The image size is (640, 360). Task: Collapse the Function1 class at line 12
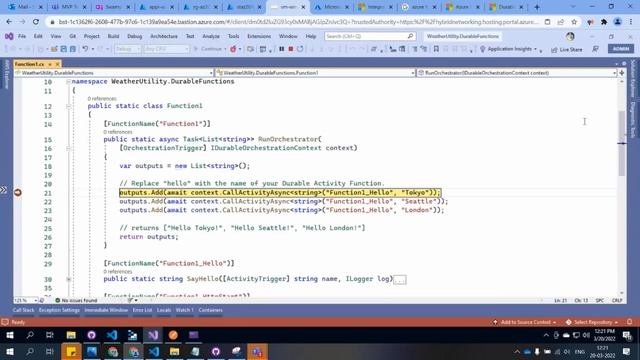pyautogui.click(x=69, y=106)
